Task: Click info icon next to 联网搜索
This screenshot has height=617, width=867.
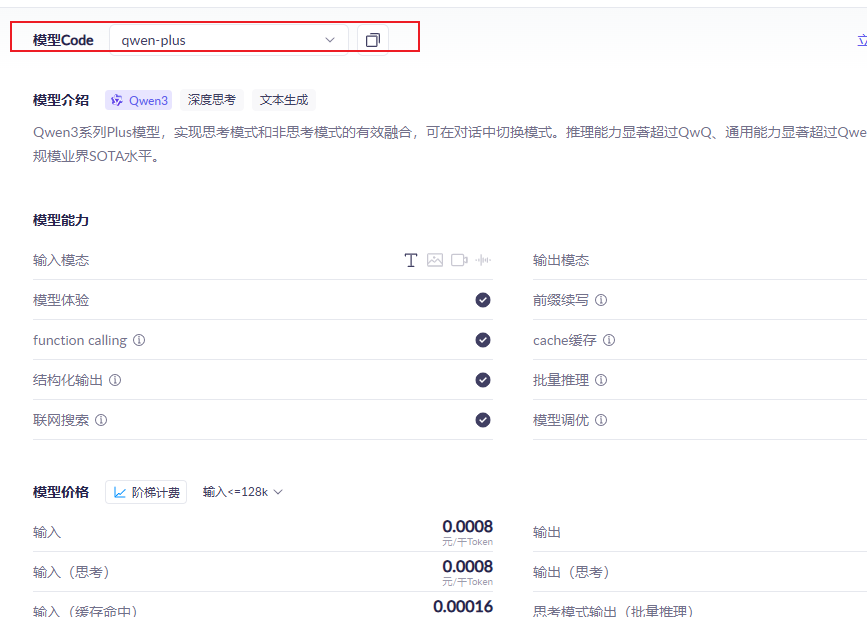Action: 101,420
